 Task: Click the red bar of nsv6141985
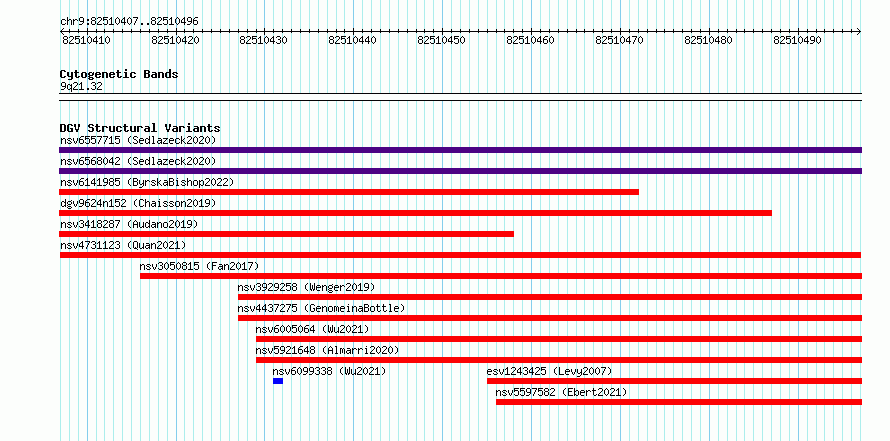pyautogui.click(x=349, y=192)
